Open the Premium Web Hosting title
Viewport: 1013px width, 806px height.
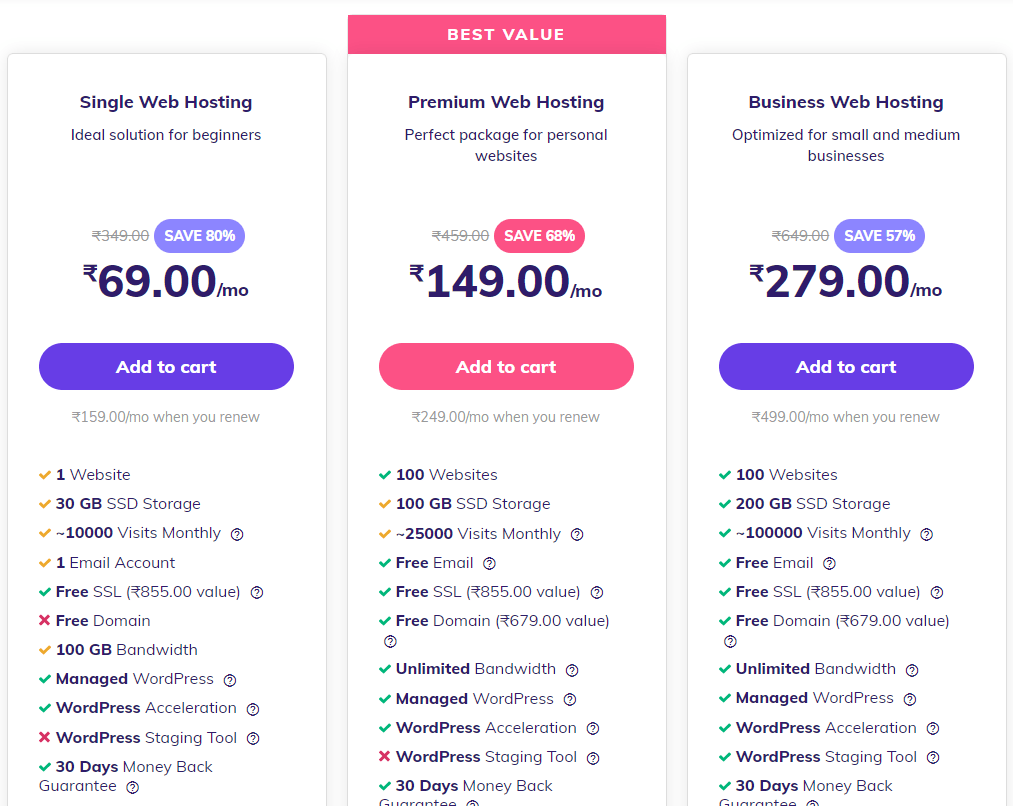click(506, 102)
